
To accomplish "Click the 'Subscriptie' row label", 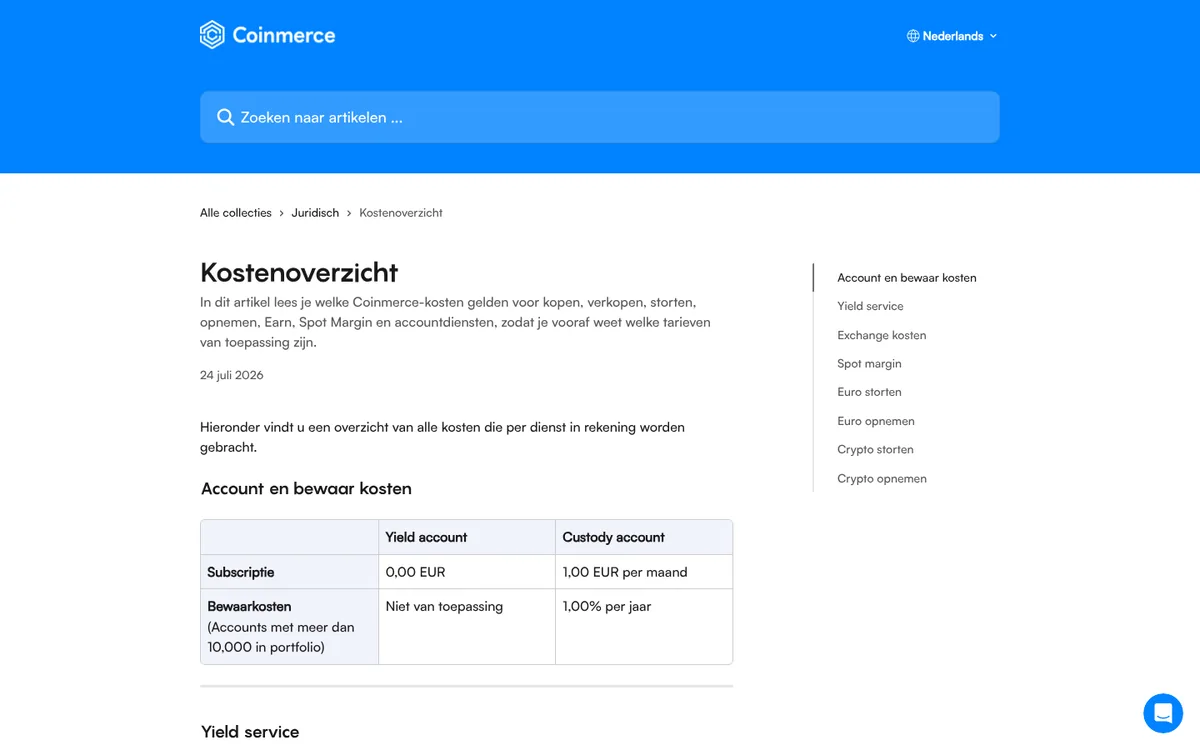I will coord(241,572).
